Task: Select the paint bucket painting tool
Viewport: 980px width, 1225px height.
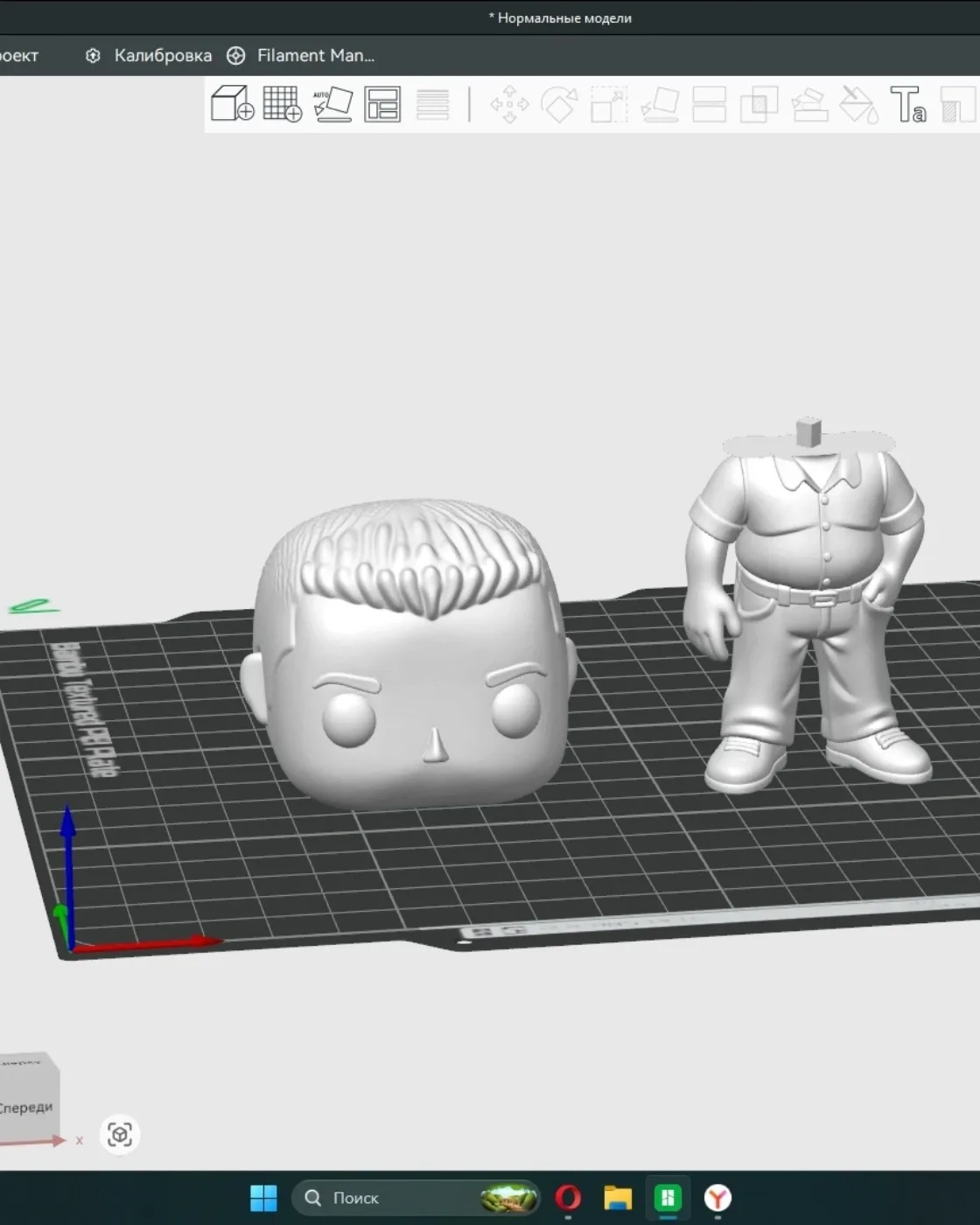Action: coord(859,104)
